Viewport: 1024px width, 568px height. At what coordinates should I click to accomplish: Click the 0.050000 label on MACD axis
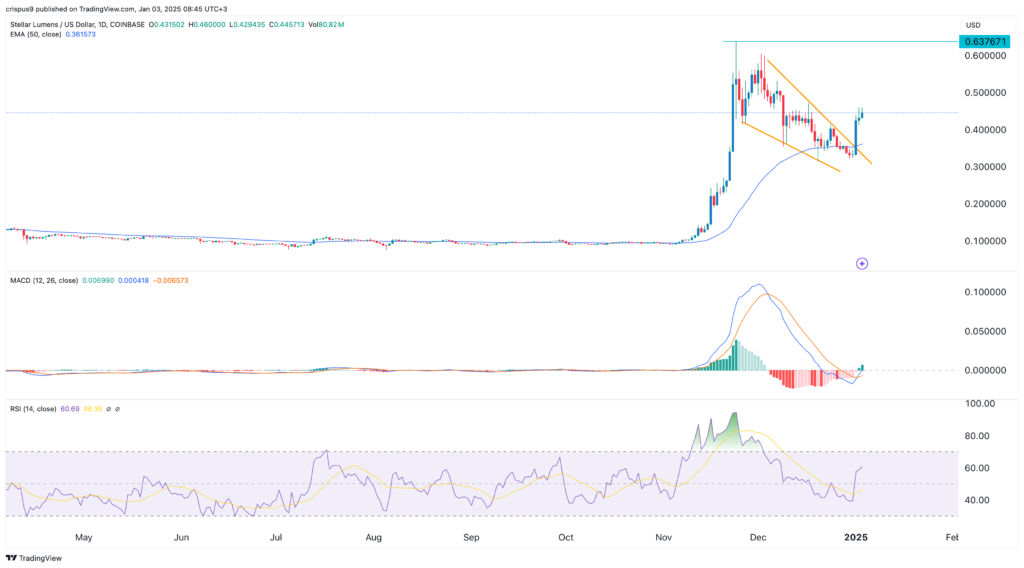[x=985, y=331]
